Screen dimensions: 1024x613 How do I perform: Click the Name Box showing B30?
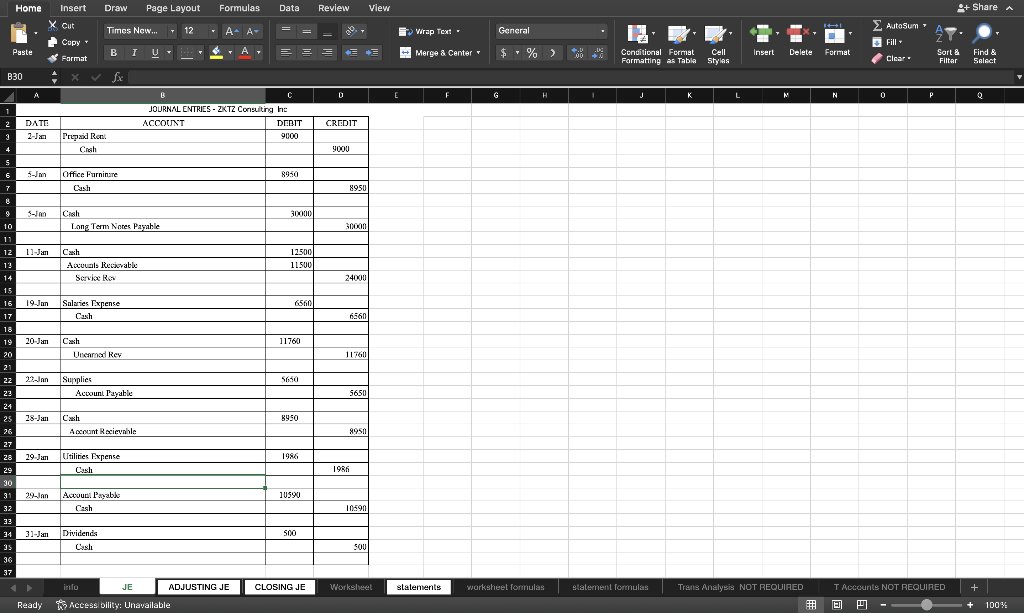pos(25,77)
